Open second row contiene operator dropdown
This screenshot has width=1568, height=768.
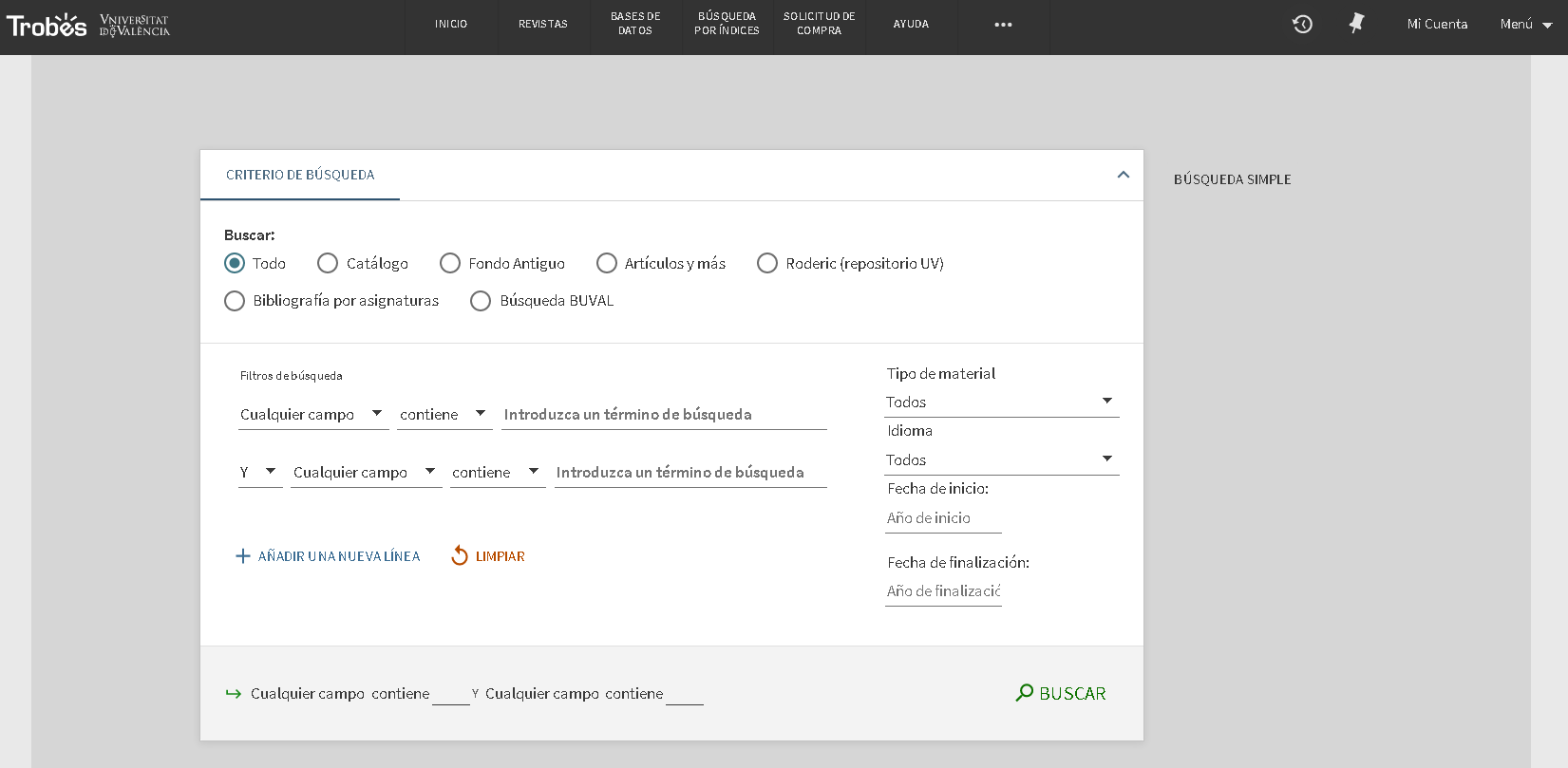498,473
